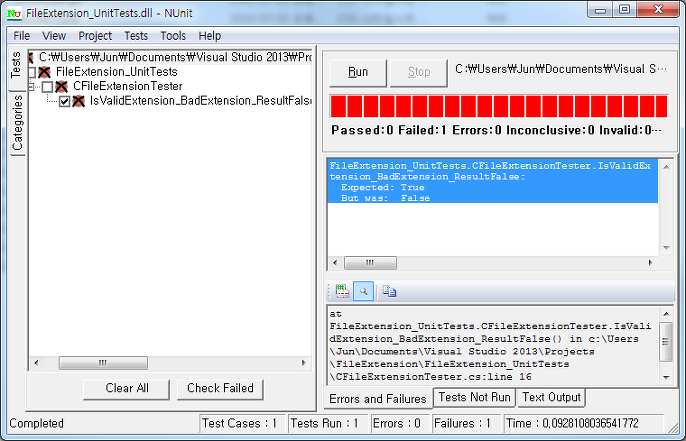Open the Project menu
The image size is (686, 441).
[95, 36]
